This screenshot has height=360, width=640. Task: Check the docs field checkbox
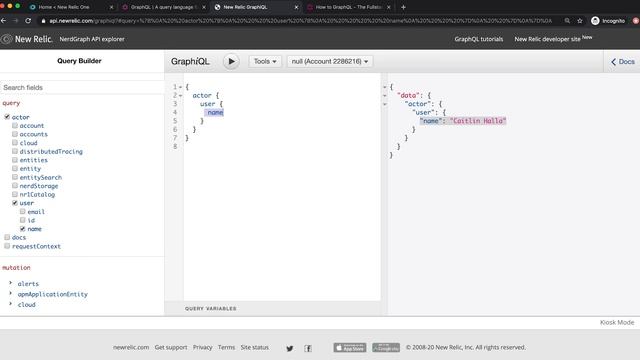coord(7,237)
